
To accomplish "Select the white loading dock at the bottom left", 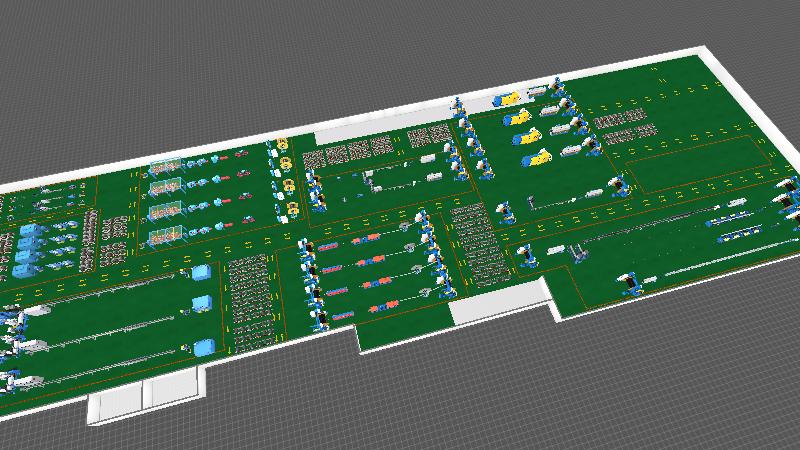I will click(147, 397).
